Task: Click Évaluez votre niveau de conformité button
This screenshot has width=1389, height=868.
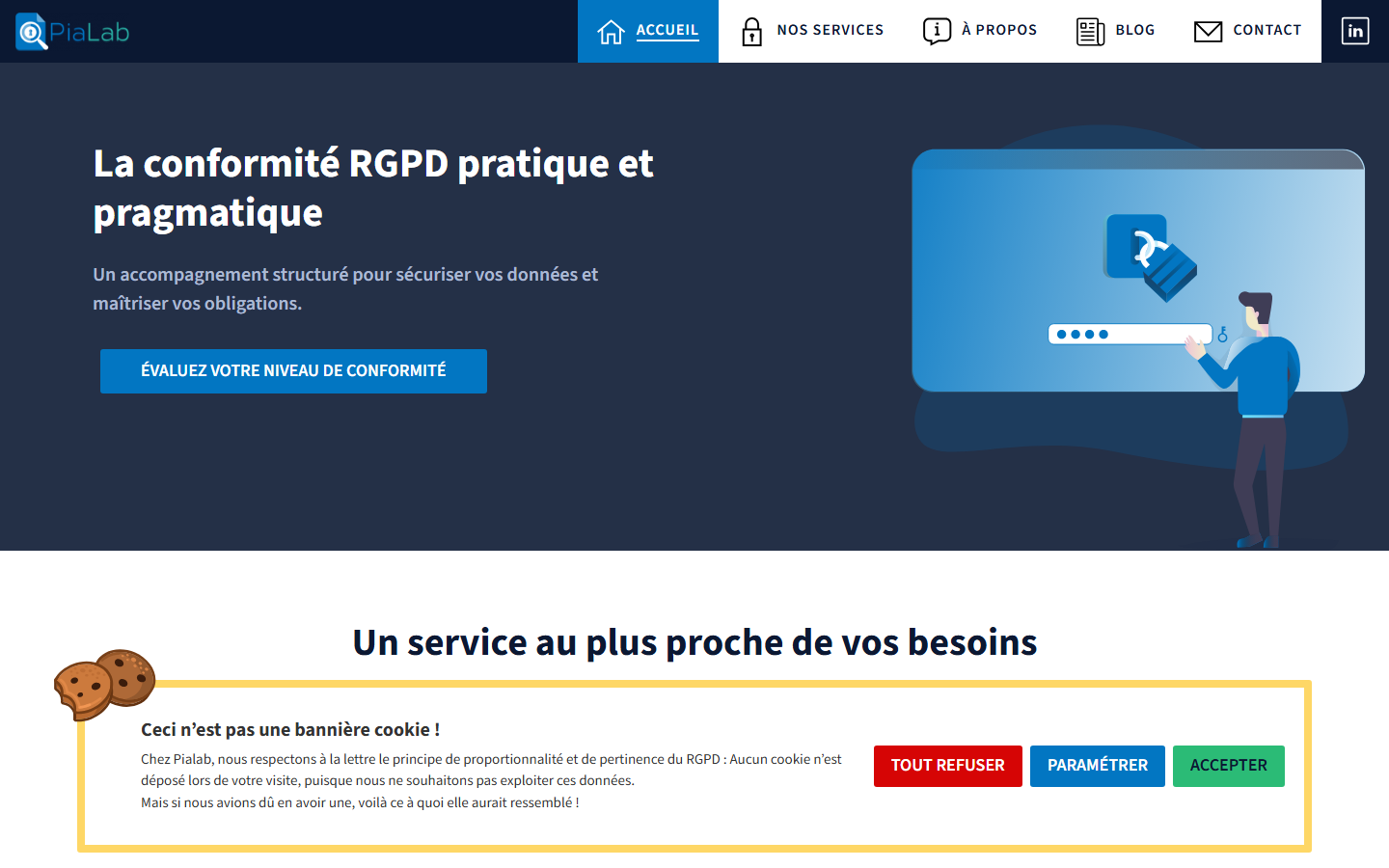Action: point(293,371)
